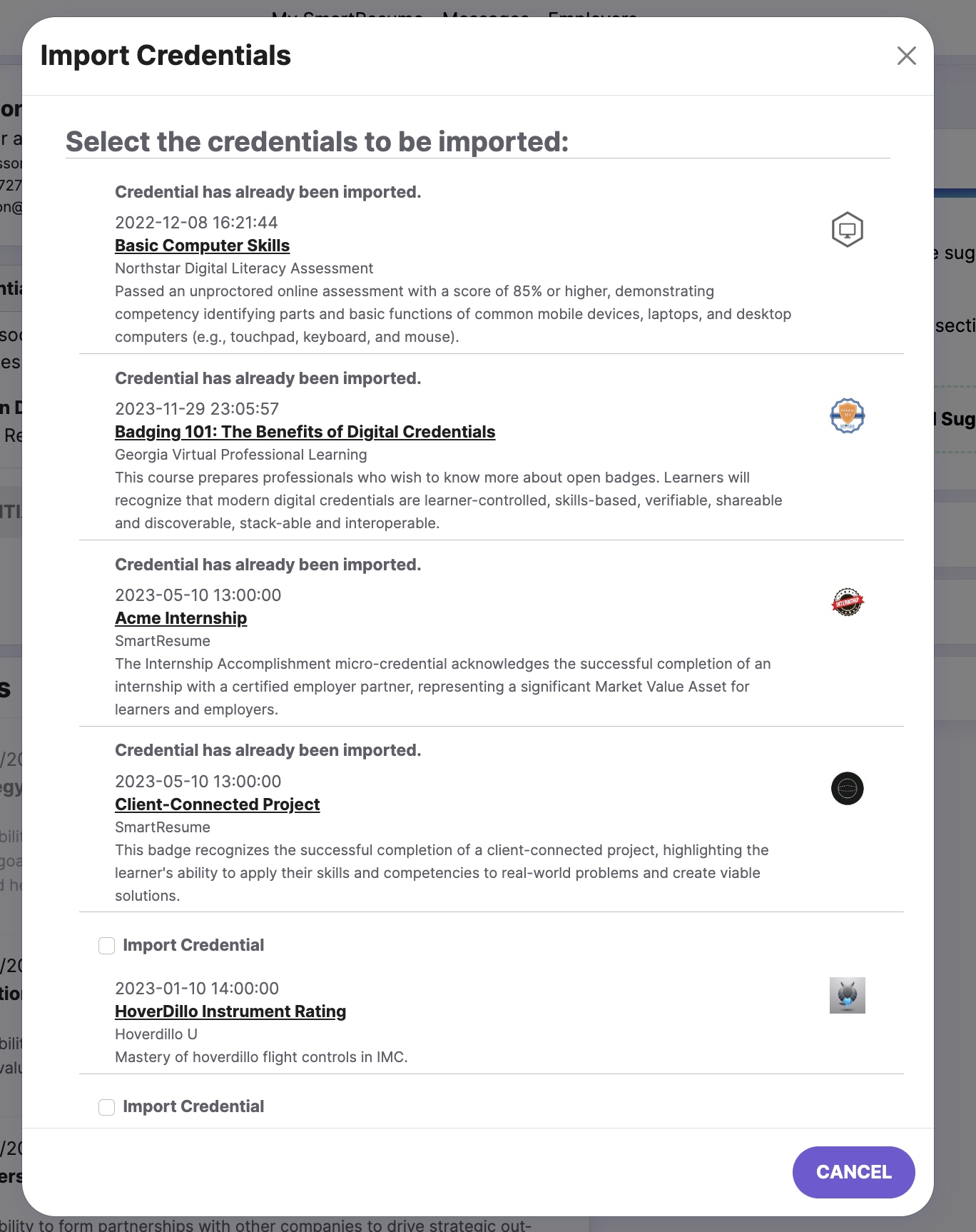This screenshot has height=1232, width=976.
Task: Click the Northstar Digital Literacy Assessment issuer text
Action: [243, 268]
